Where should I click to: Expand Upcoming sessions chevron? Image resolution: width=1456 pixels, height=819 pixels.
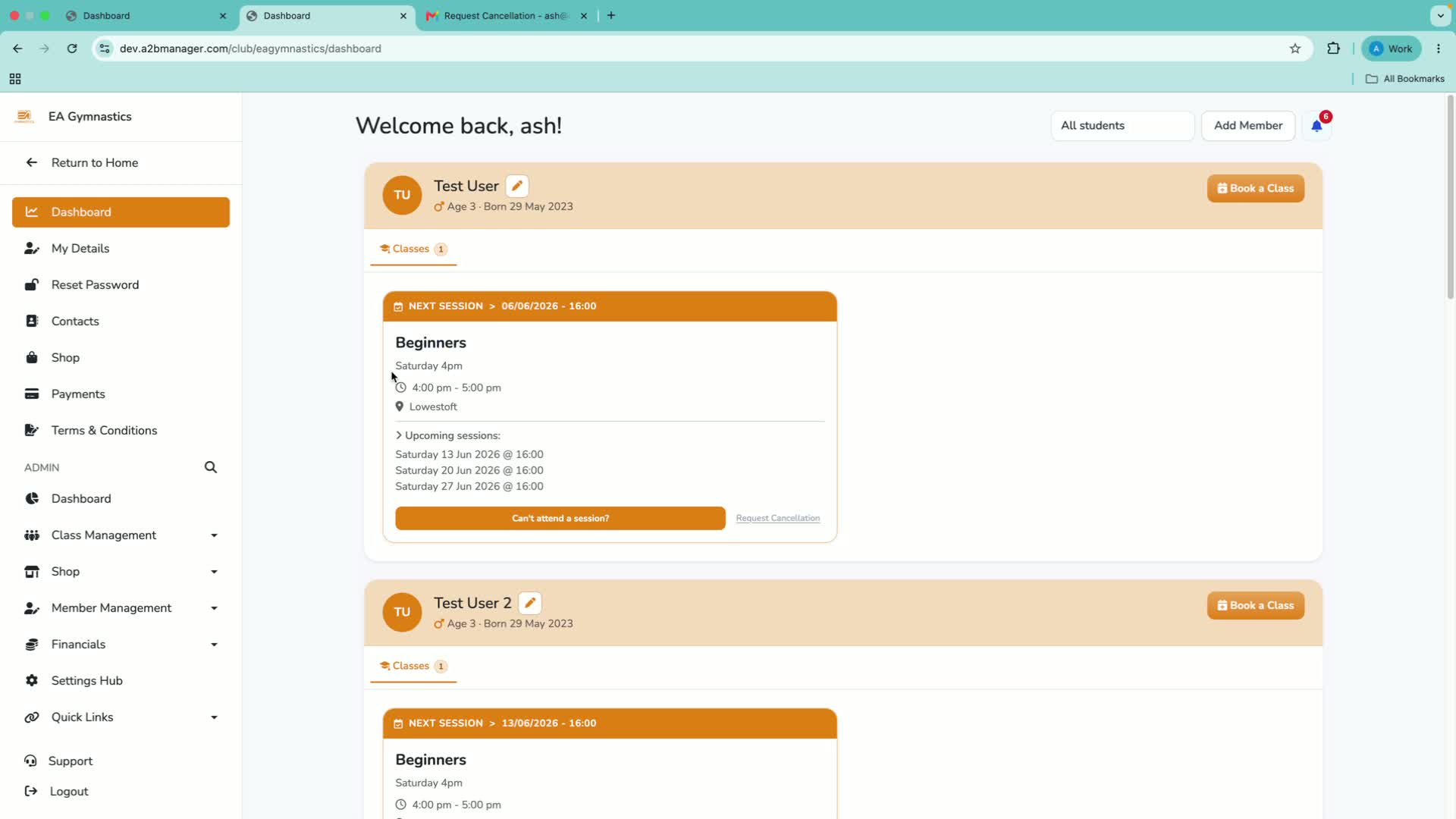pos(399,435)
